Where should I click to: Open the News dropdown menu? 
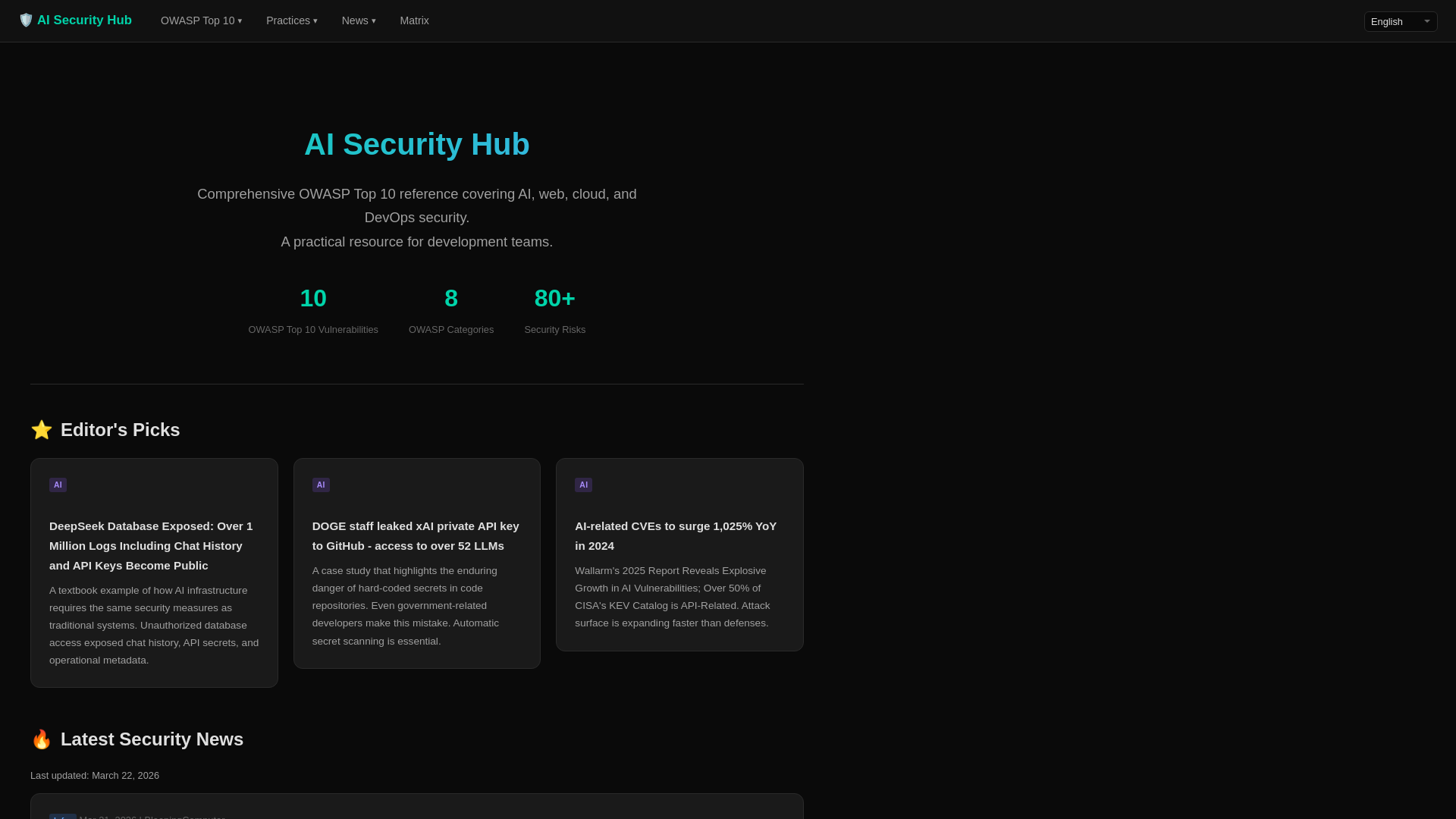(x=359, y=20)
